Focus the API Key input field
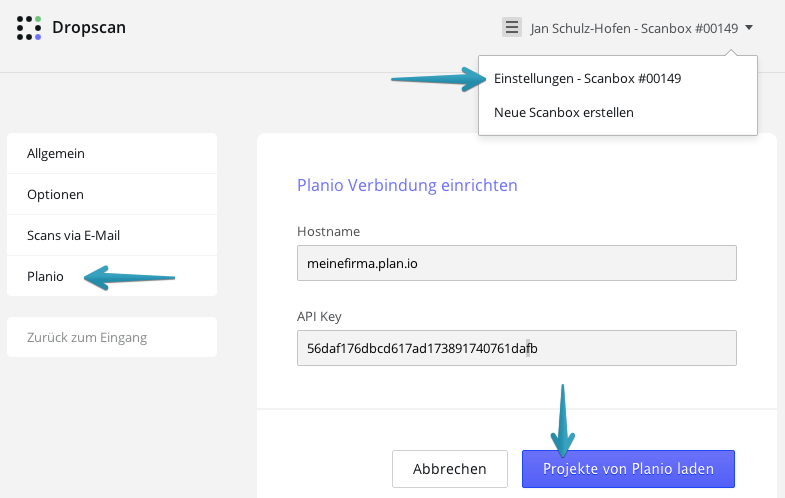785x498 pixels. click(517, 348)
